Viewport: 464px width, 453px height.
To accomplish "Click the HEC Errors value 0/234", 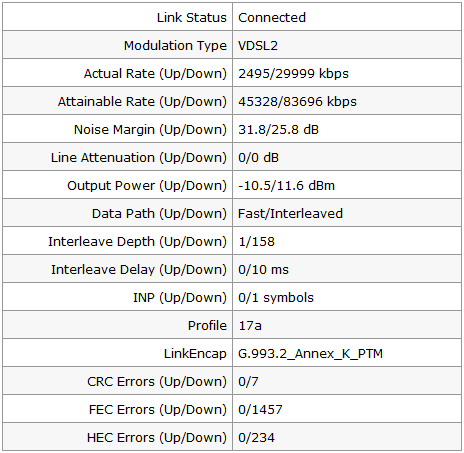I will click(256, 438).
